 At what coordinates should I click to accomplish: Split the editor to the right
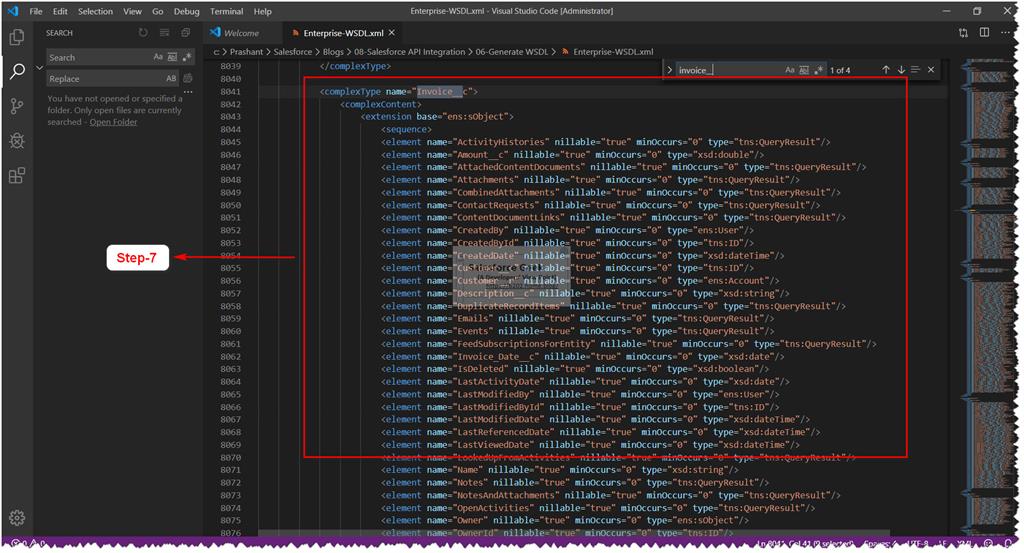click(x=984, y=33)
